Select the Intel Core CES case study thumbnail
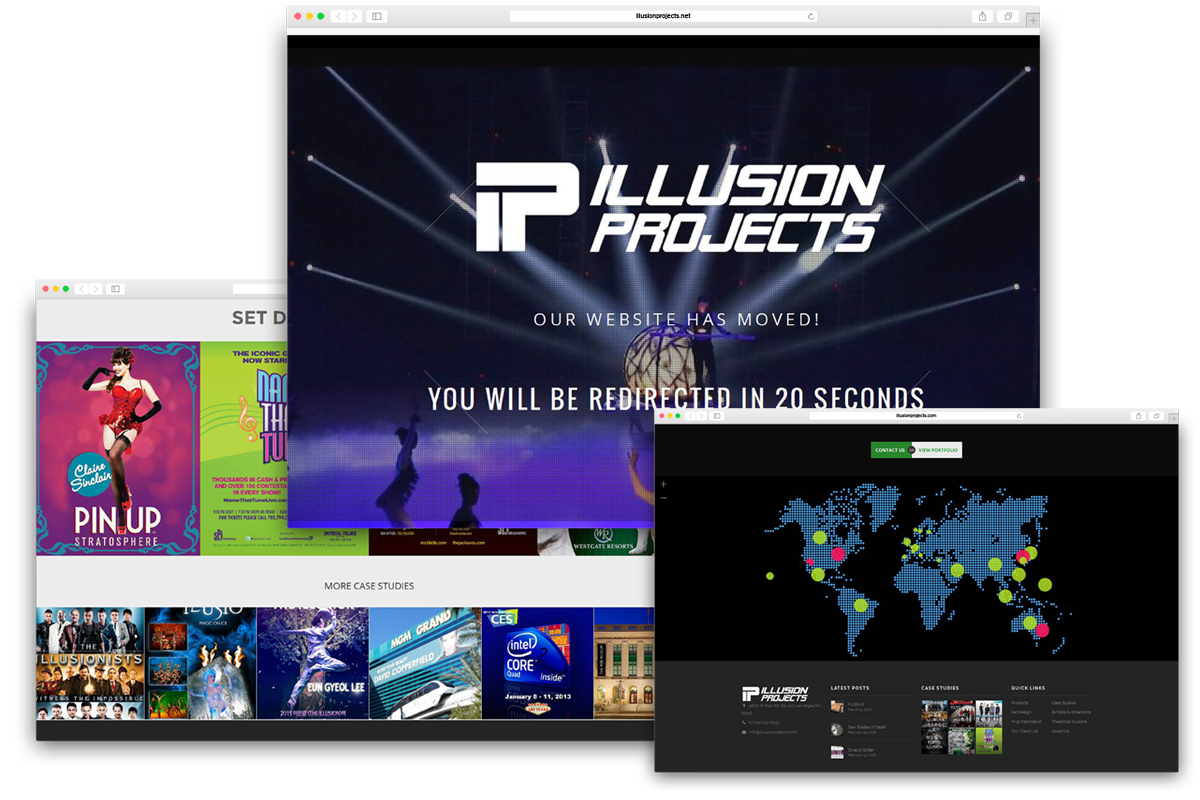This screenshot has width=1200, height=800. [x=537, y=662]
